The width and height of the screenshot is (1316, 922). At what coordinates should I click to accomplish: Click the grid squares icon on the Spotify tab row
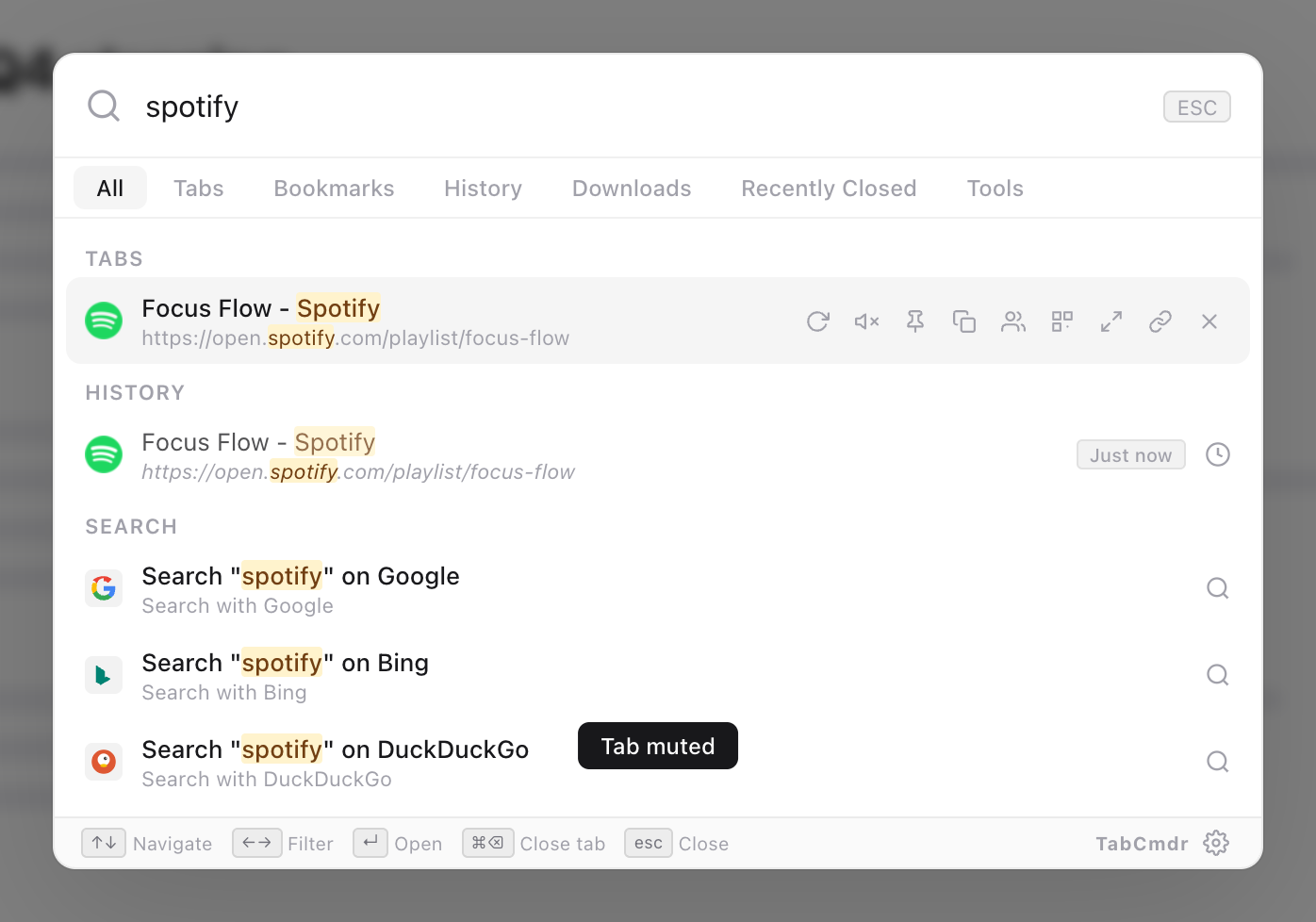pos(1062,321)
